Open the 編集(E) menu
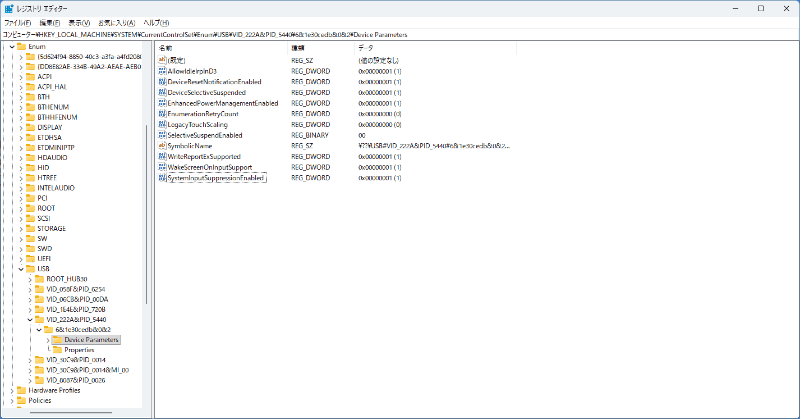Image resolution: width=800 pixels, height=419 pixels. [x=49, y=23]
